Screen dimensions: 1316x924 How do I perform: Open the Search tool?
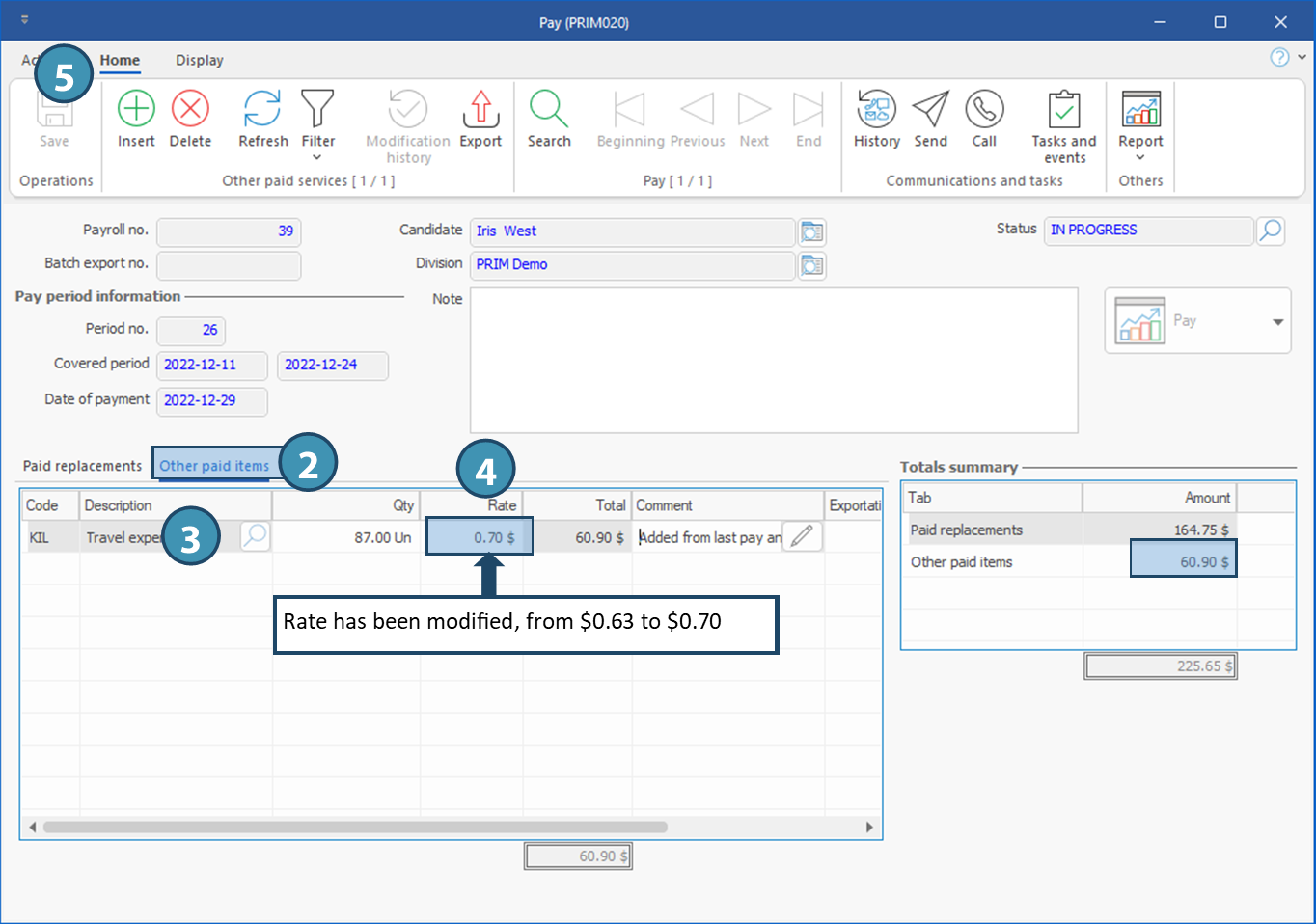click(549, 109)
